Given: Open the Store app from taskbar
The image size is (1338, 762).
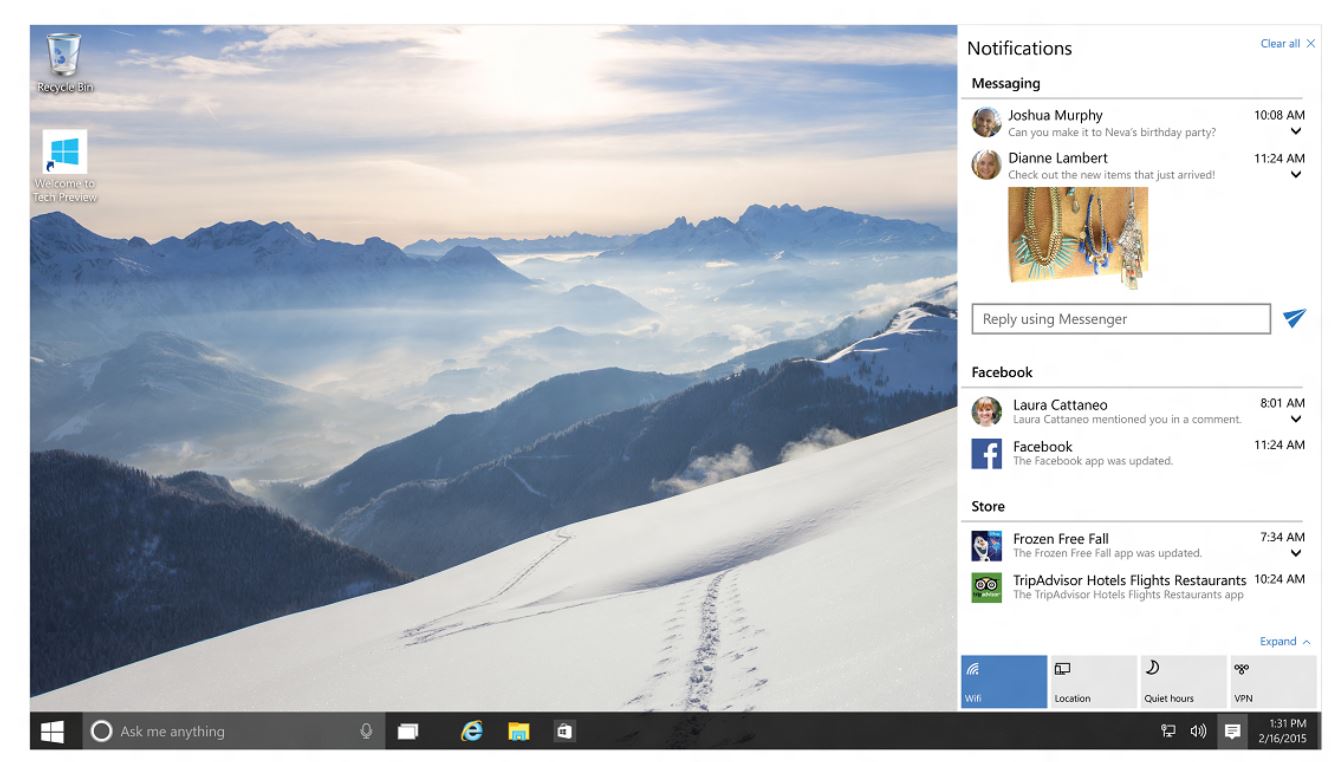Looking at the screenshot, I should pos(561,732).
